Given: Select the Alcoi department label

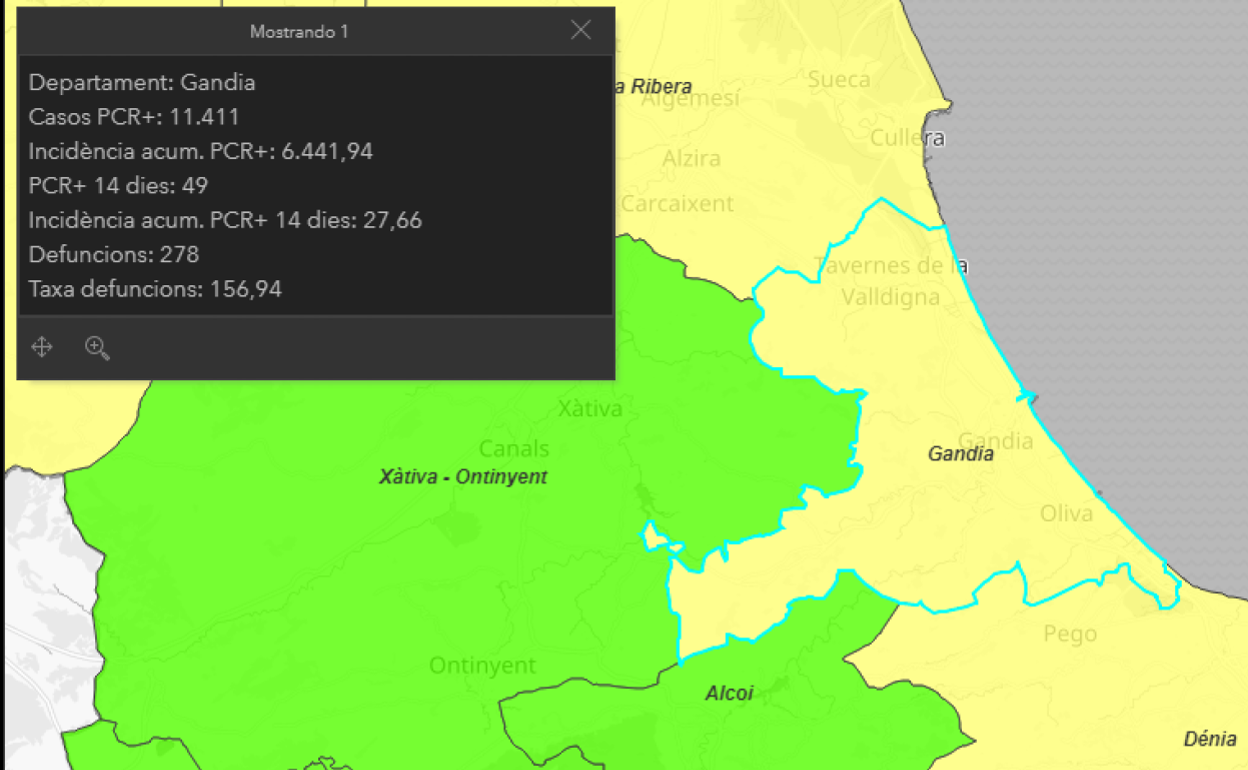Looking at the screenshot, I should pos(729,693).
